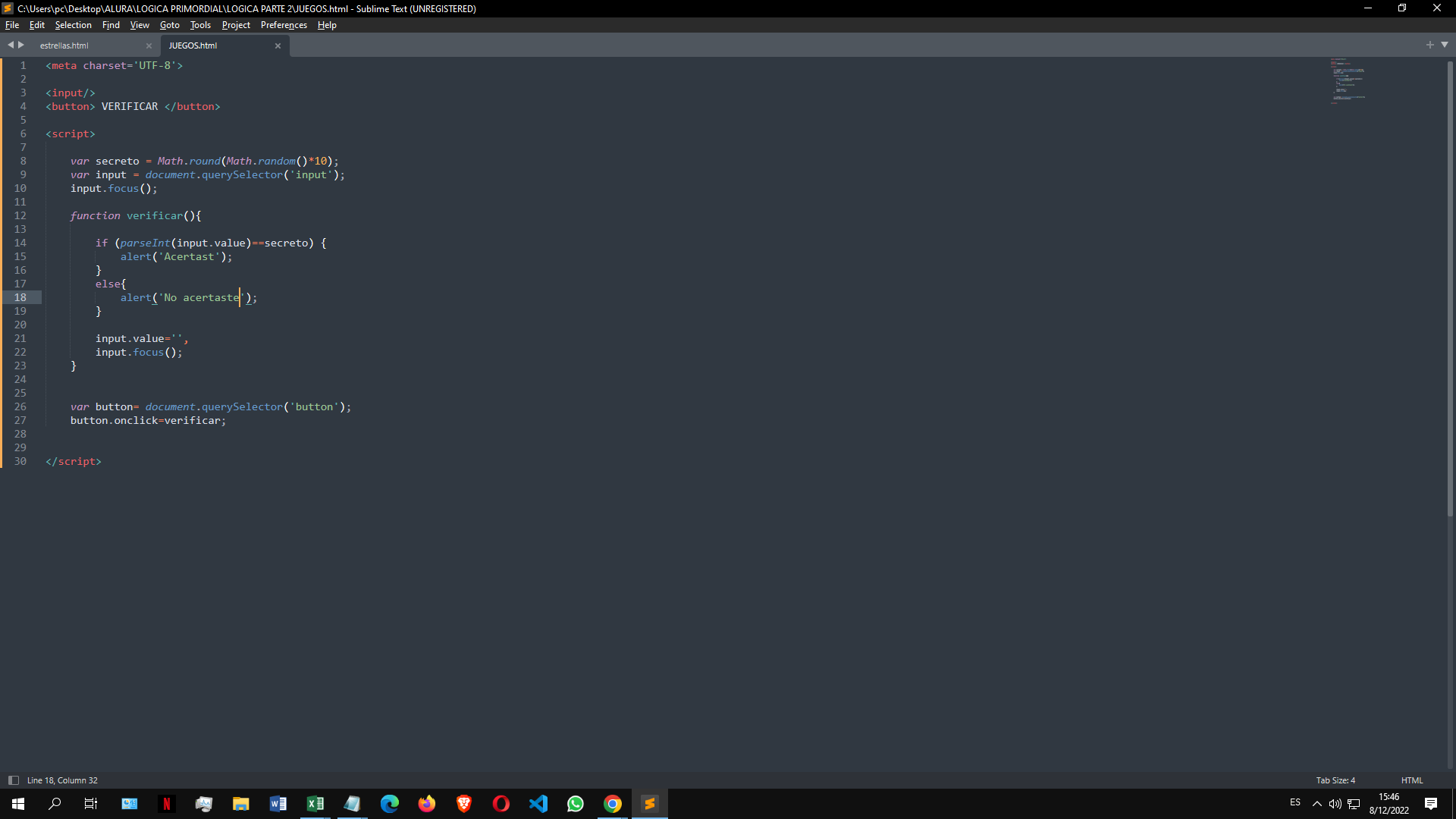This screenshot has height=819, width=1456.
Task: Open the Help menu
Action: tap(327, 25)
